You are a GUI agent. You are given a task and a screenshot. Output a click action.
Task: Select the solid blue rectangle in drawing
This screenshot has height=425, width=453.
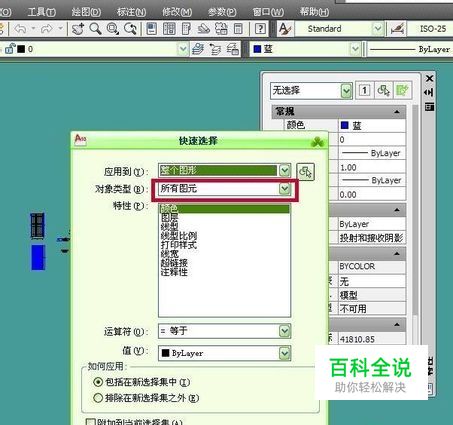38,257
